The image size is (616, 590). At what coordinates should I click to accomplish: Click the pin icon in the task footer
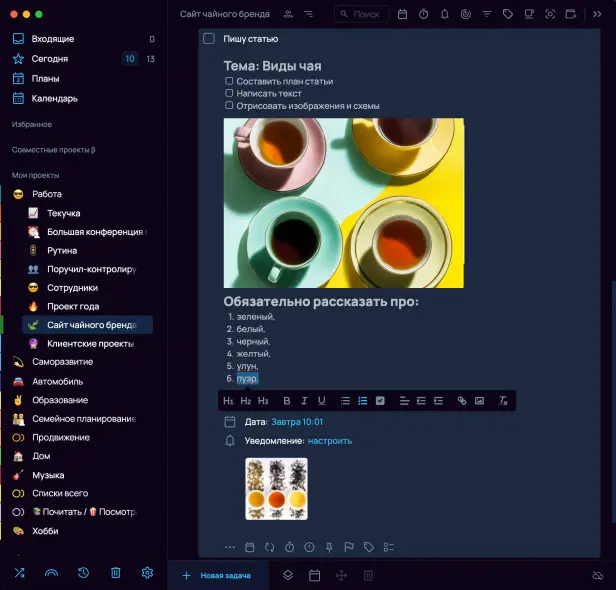click(329, 547)
